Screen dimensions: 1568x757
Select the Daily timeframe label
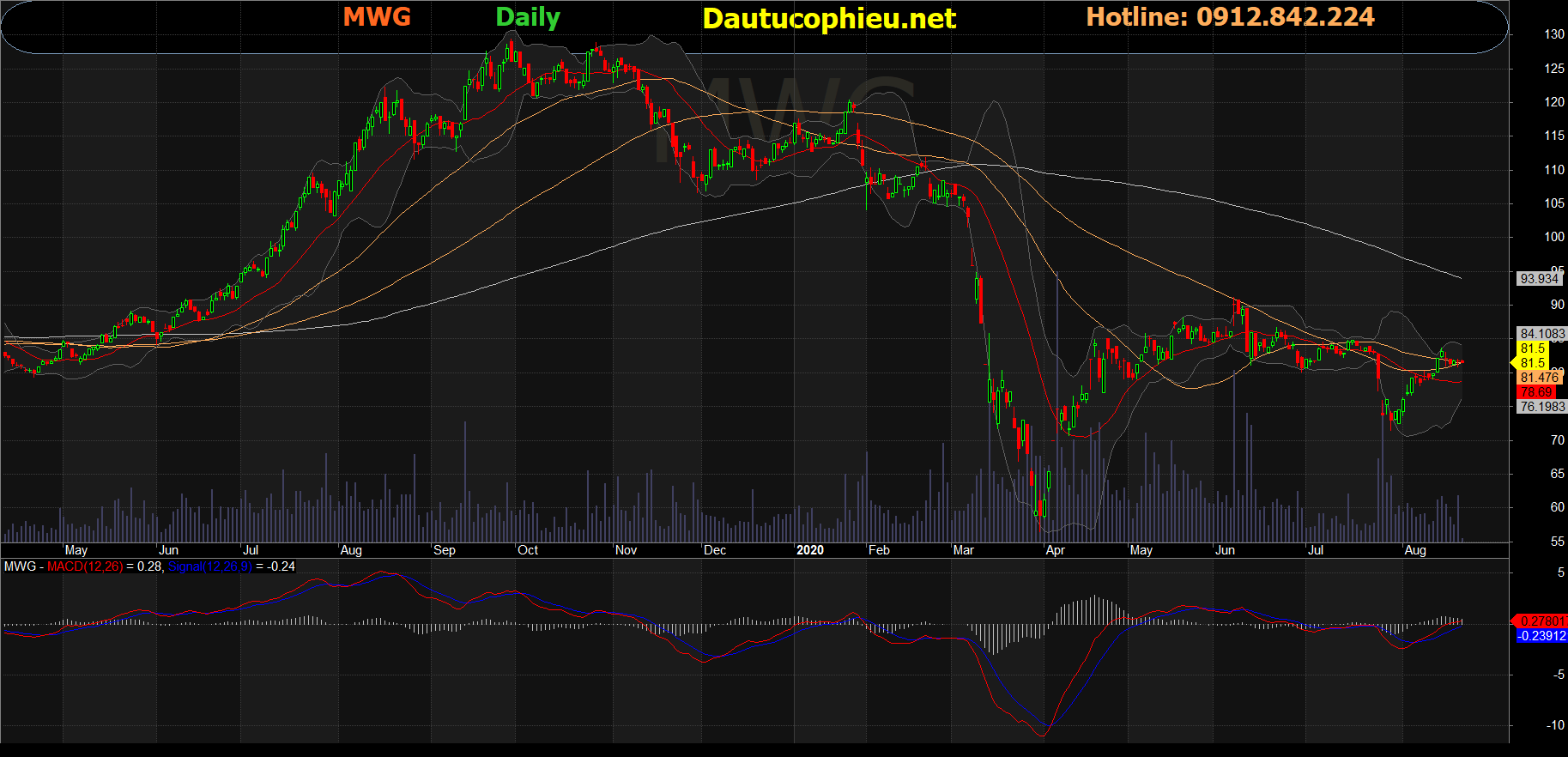pos(528,17)
